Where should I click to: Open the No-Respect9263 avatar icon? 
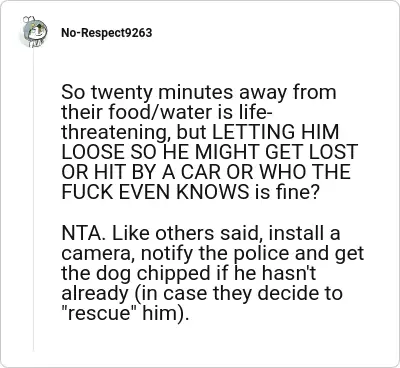tap(34, 32)
